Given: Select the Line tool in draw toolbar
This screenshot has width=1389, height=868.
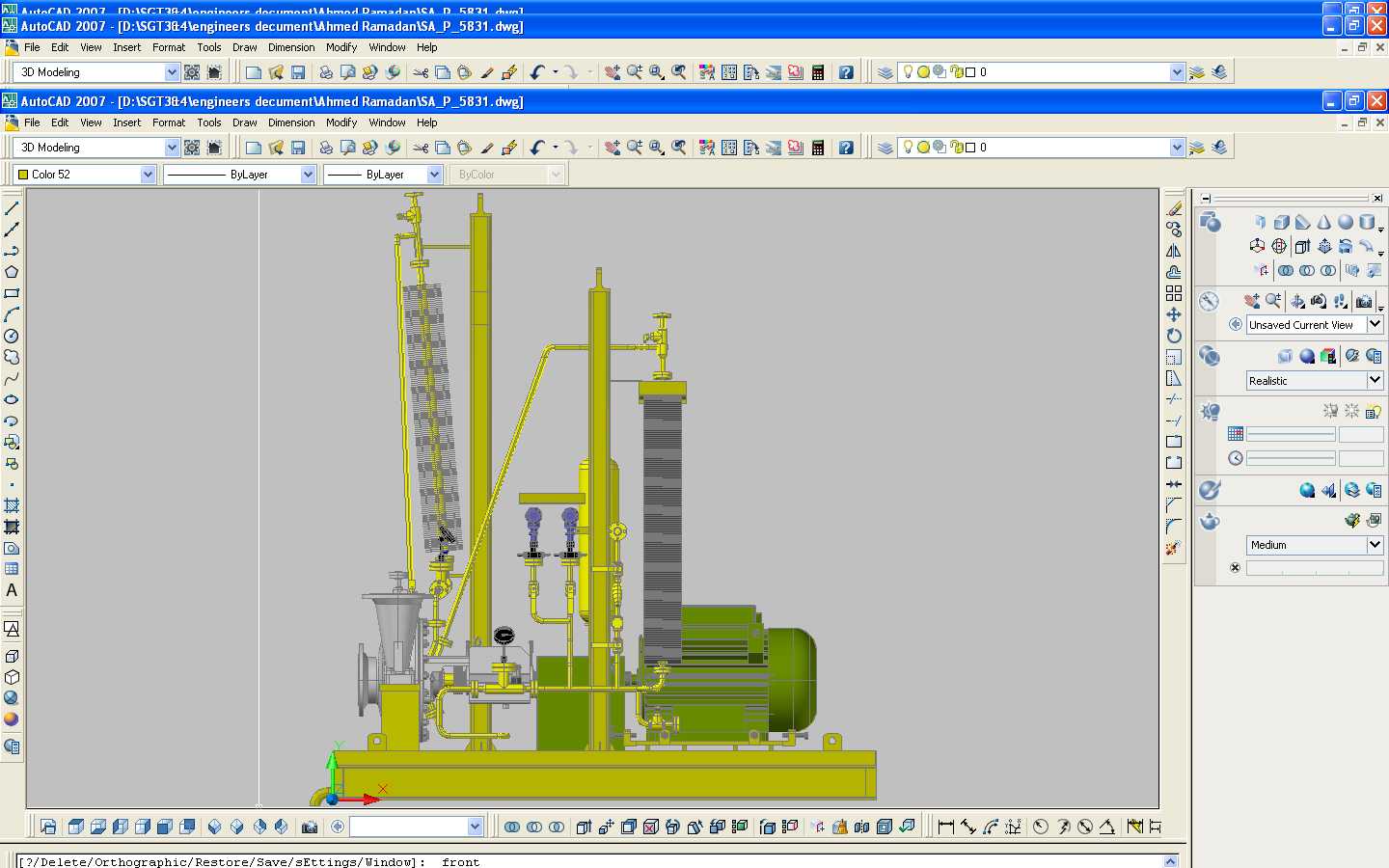Looking at the screenshot, I should (12, 208).
